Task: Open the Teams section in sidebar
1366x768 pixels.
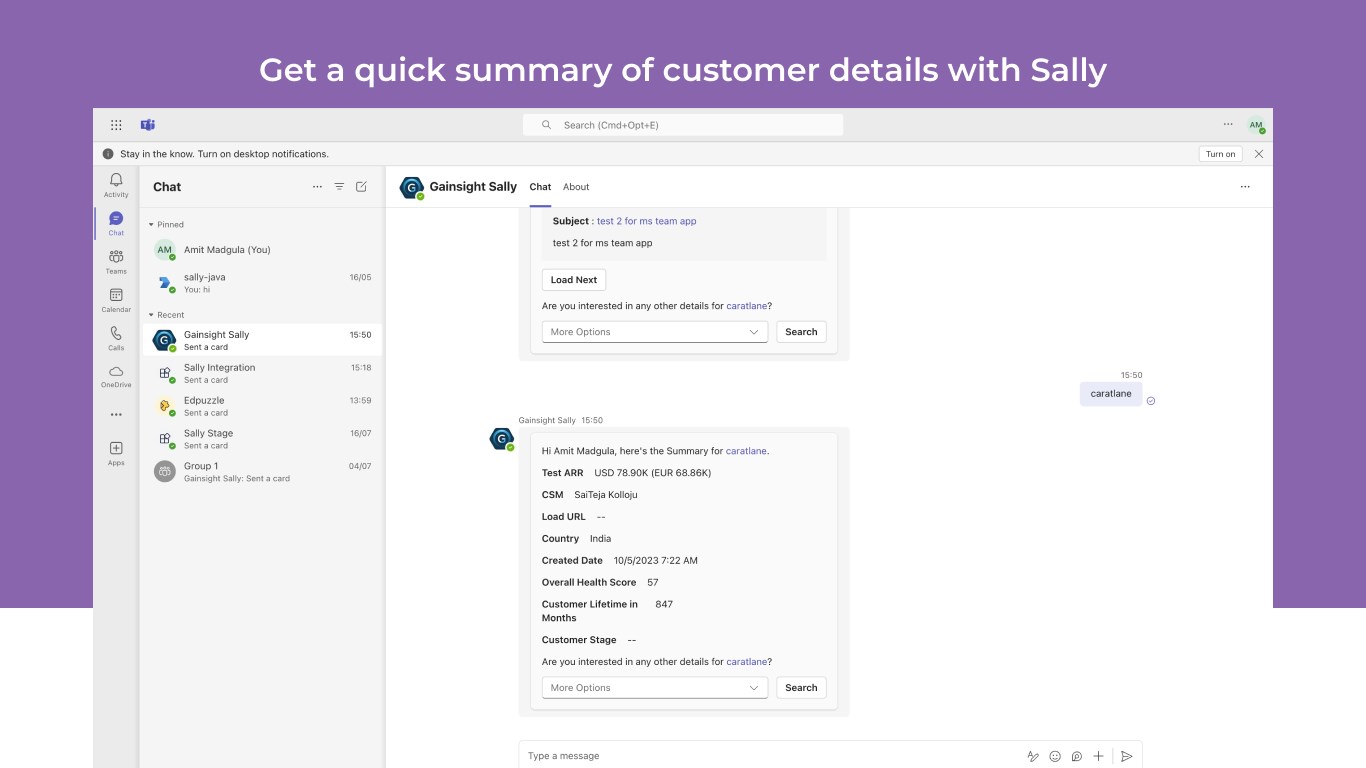Action: (116, 261)
